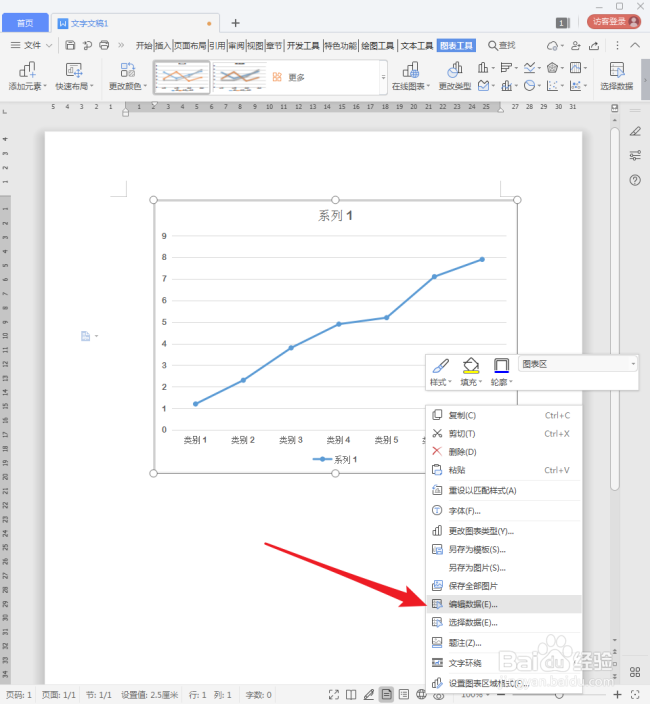Click the export share icon
Viewport: 650px width, 704px height.
594,45
